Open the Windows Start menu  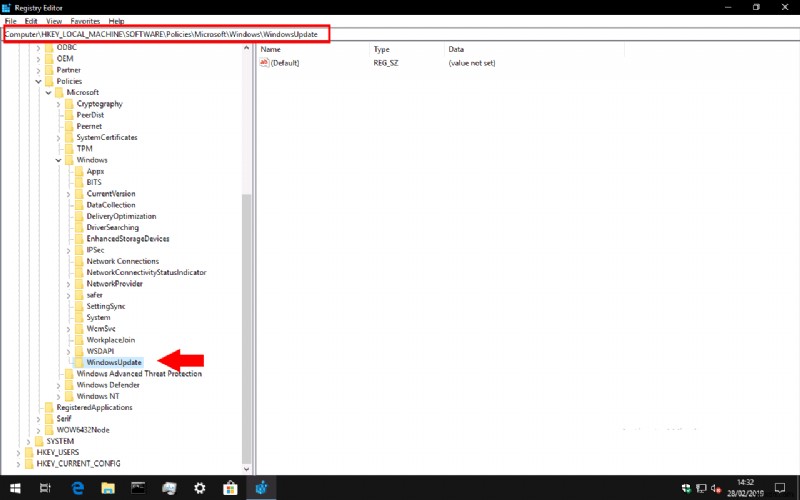pyautogui.click(x=15, y=488)
